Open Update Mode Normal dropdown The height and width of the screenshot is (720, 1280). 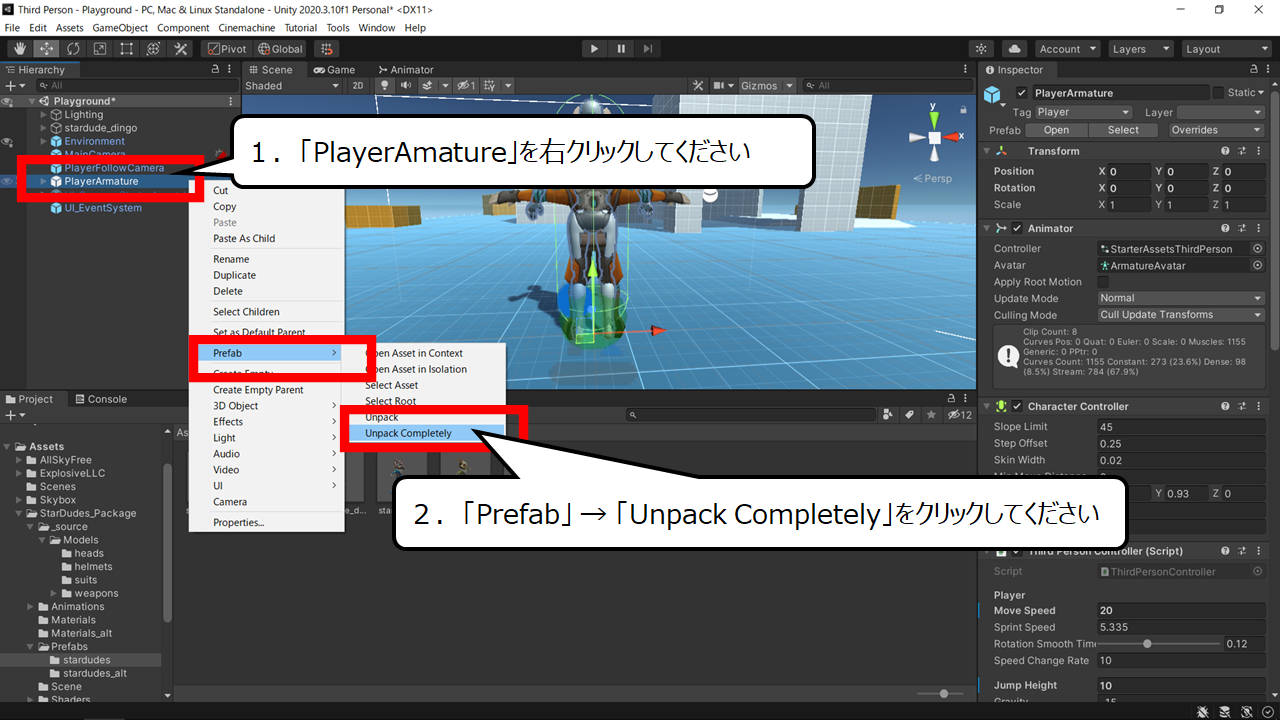point(1181,298)
